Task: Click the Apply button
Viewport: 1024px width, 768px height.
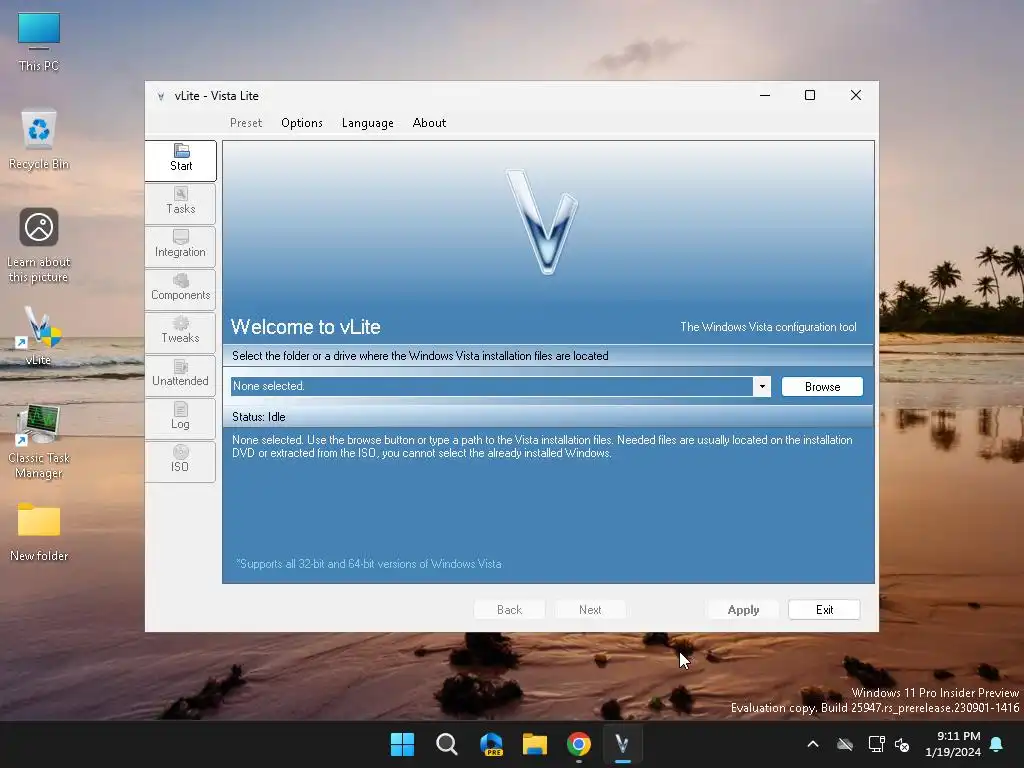Action: click(x=743, y=609)
